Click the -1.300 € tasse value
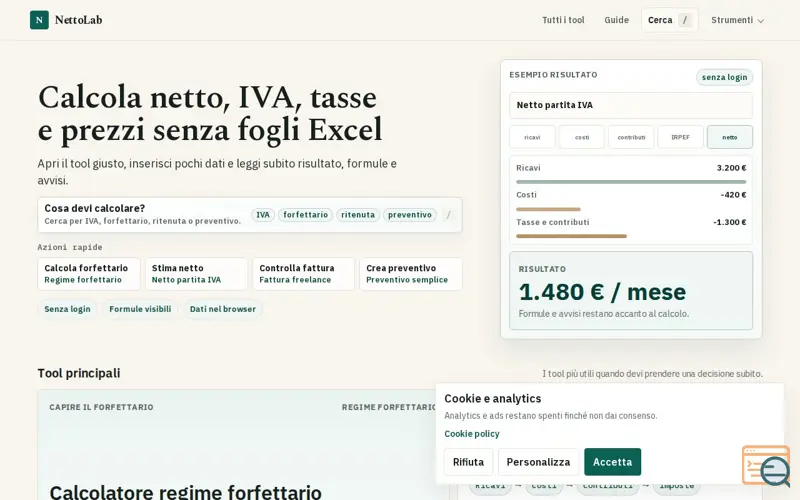 tap(730, 222)
